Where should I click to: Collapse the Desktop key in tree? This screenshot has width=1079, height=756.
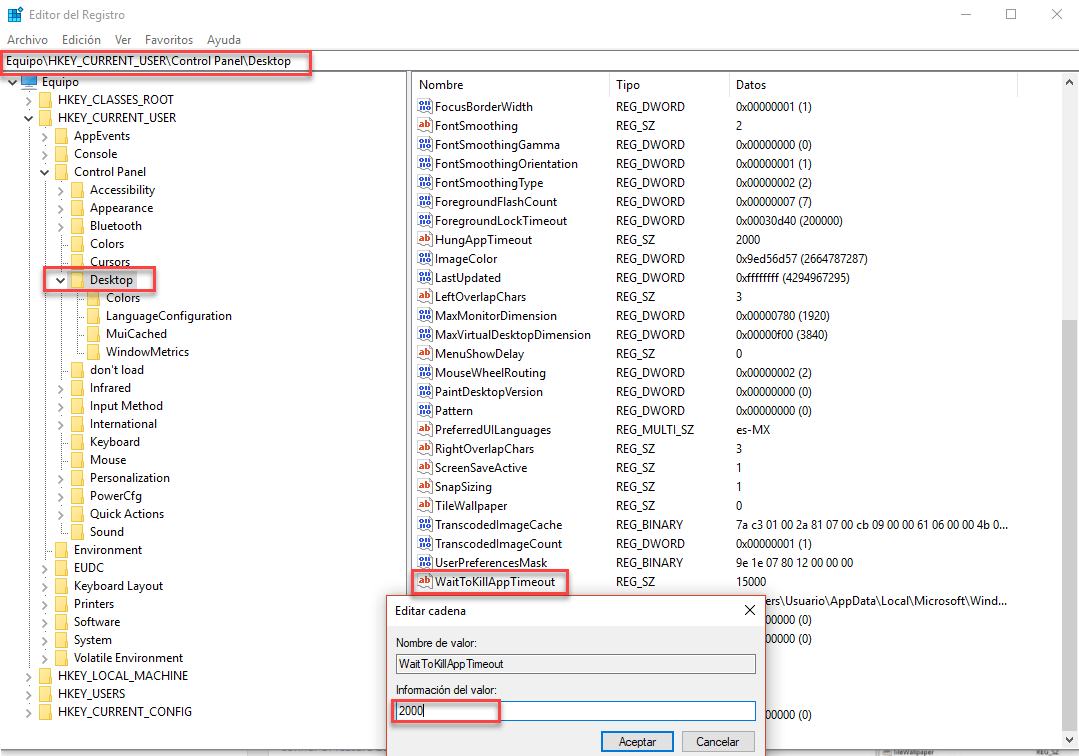(x=61, y=280)
